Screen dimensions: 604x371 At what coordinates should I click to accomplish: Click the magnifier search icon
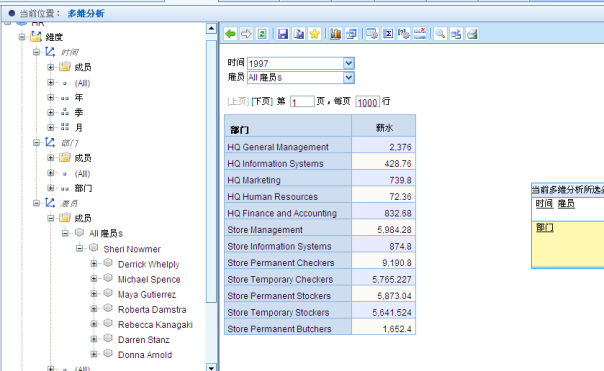click(x=440, y=34)
